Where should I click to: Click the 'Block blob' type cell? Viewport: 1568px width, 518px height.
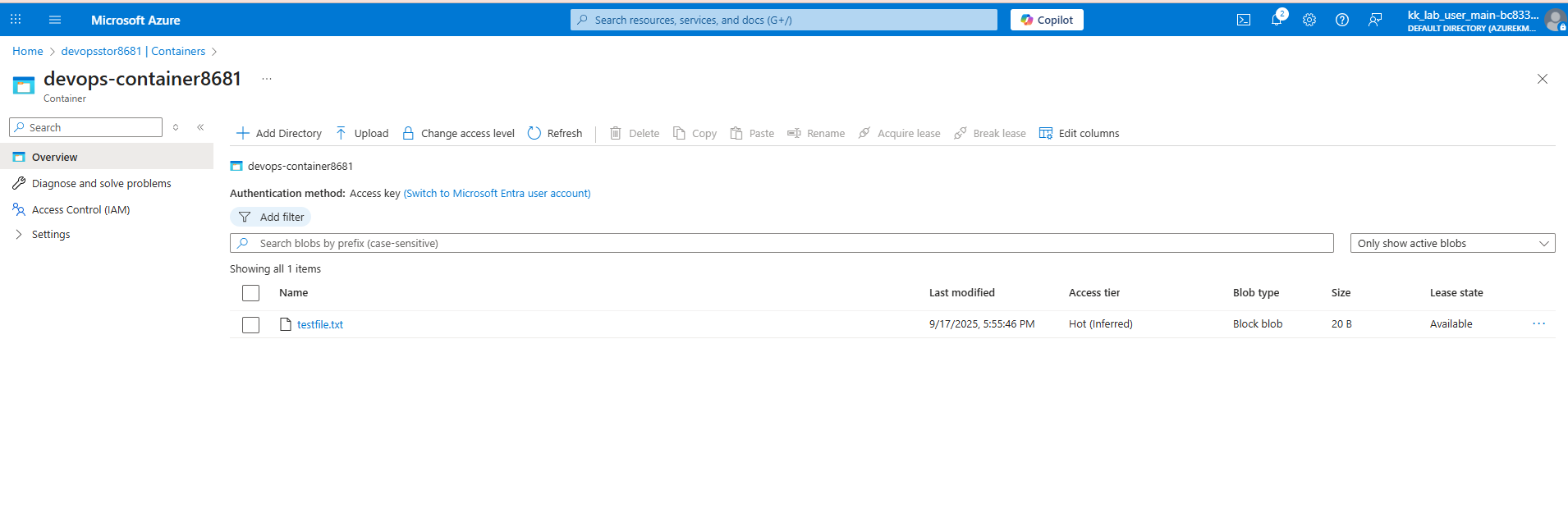(1258, 323)
